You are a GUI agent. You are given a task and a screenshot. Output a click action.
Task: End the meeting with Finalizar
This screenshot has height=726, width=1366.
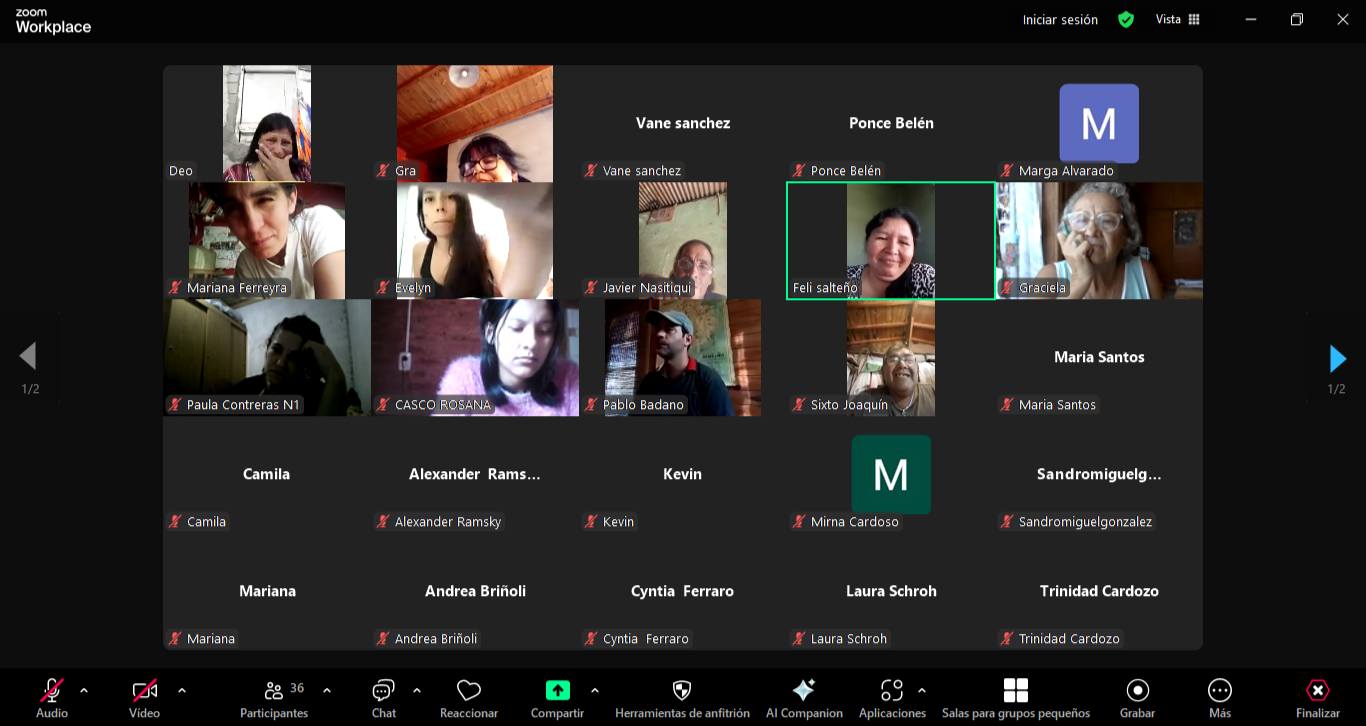coord(1317,698)
